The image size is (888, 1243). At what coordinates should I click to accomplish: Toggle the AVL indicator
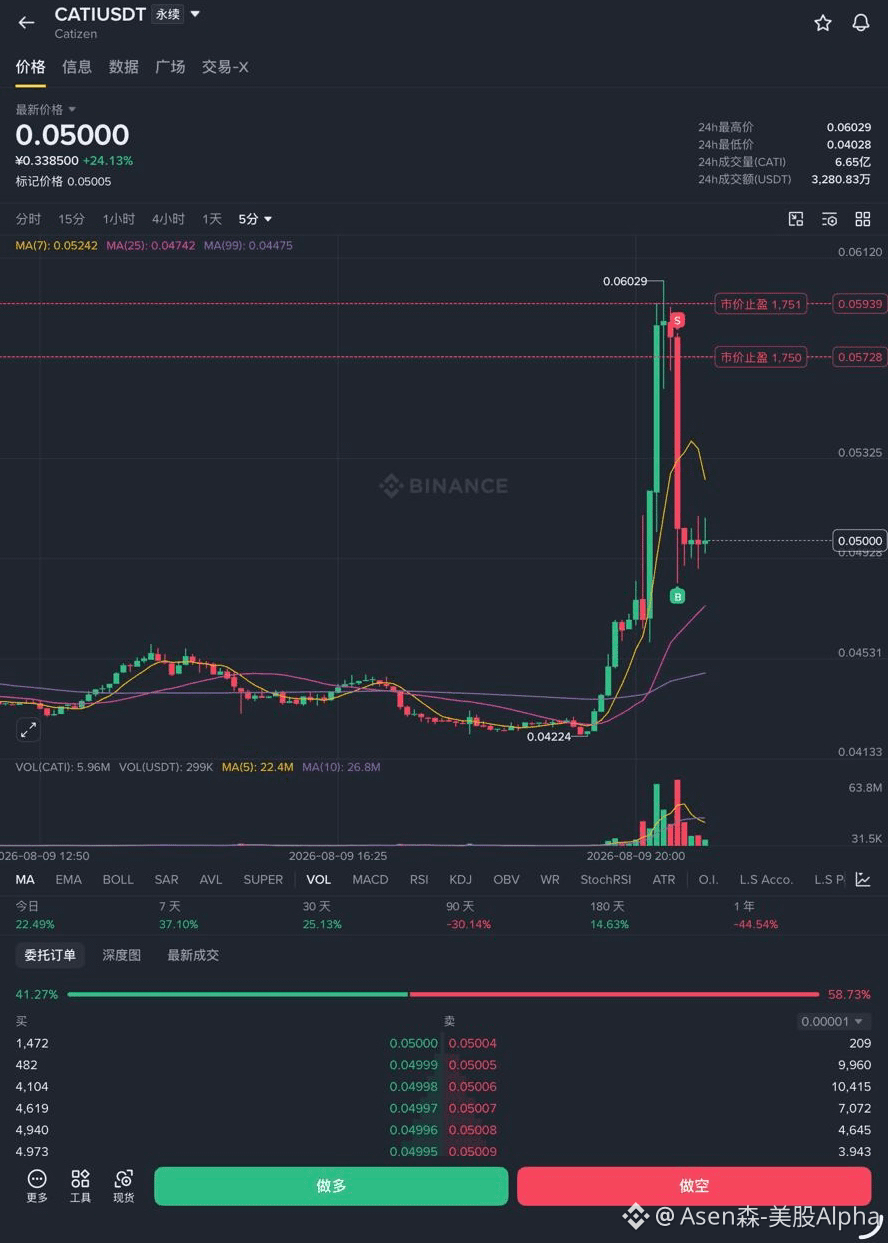[x=211, y=880]
